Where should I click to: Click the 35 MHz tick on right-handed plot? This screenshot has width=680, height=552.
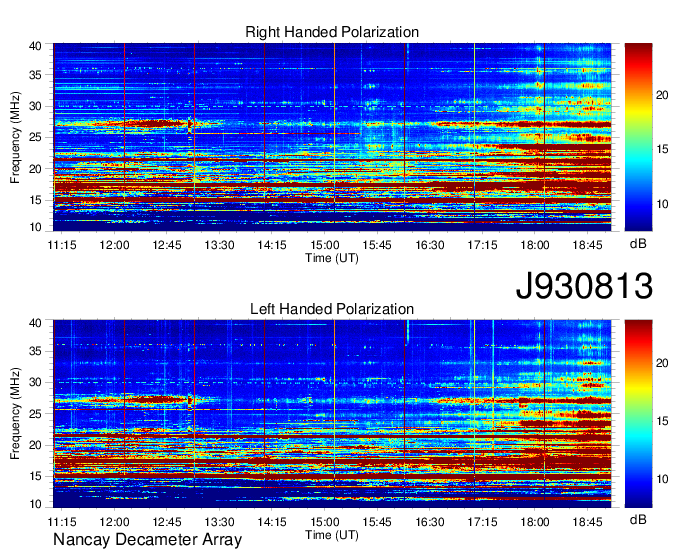[35, 75]
